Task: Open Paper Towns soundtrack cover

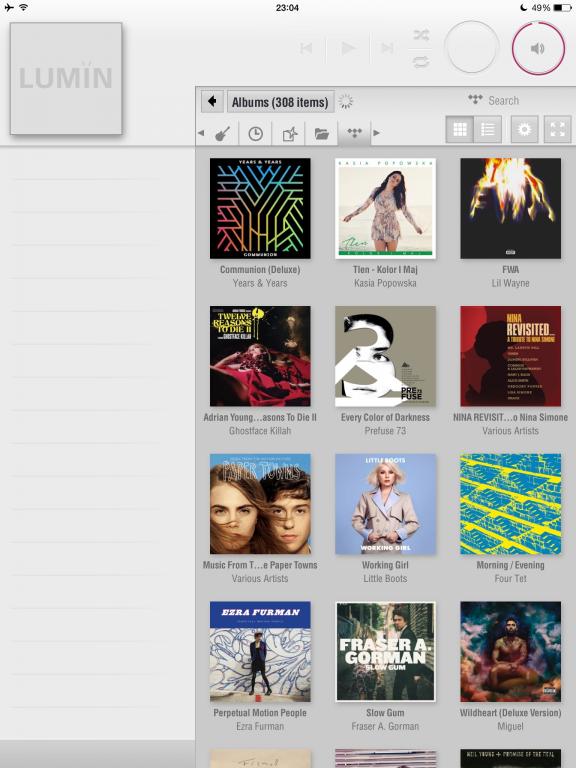Action: coord(260,504)
